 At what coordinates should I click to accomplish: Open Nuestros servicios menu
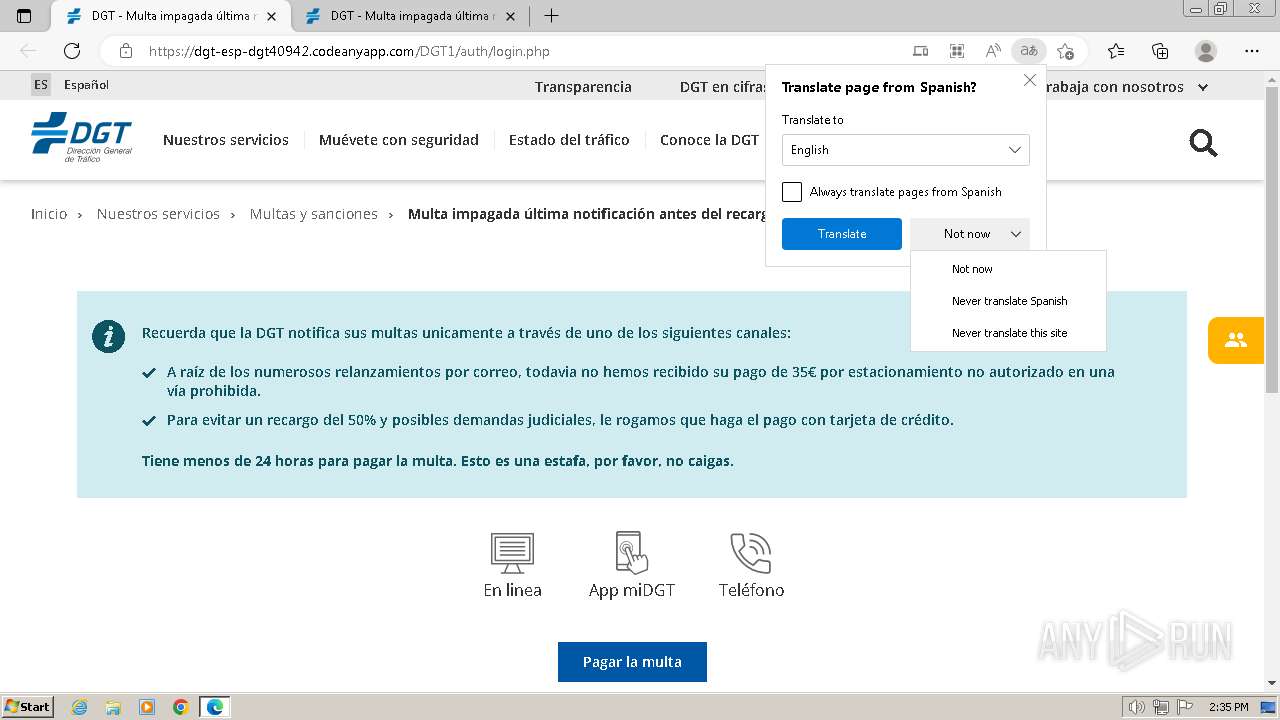[226, 140]
